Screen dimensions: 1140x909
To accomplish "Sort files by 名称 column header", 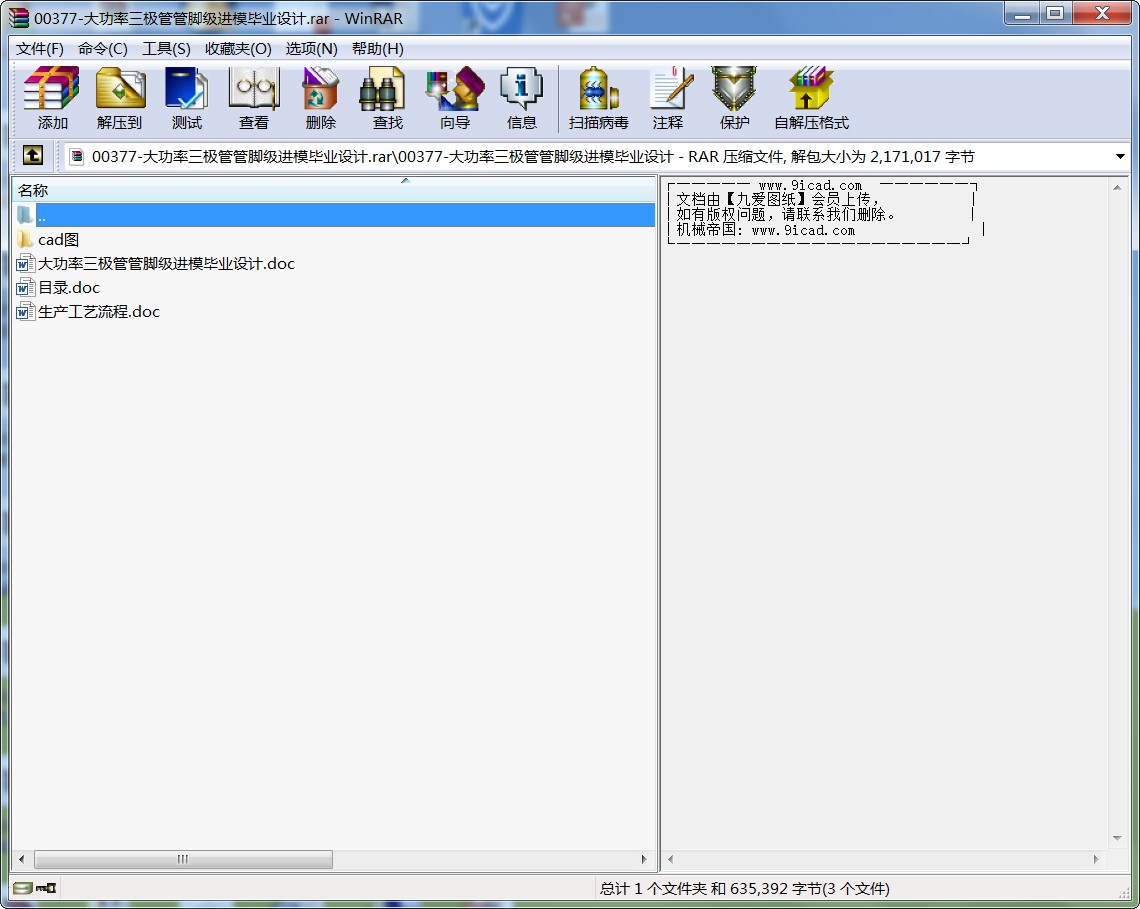I will pyautogui.click(x=33, y=190).
